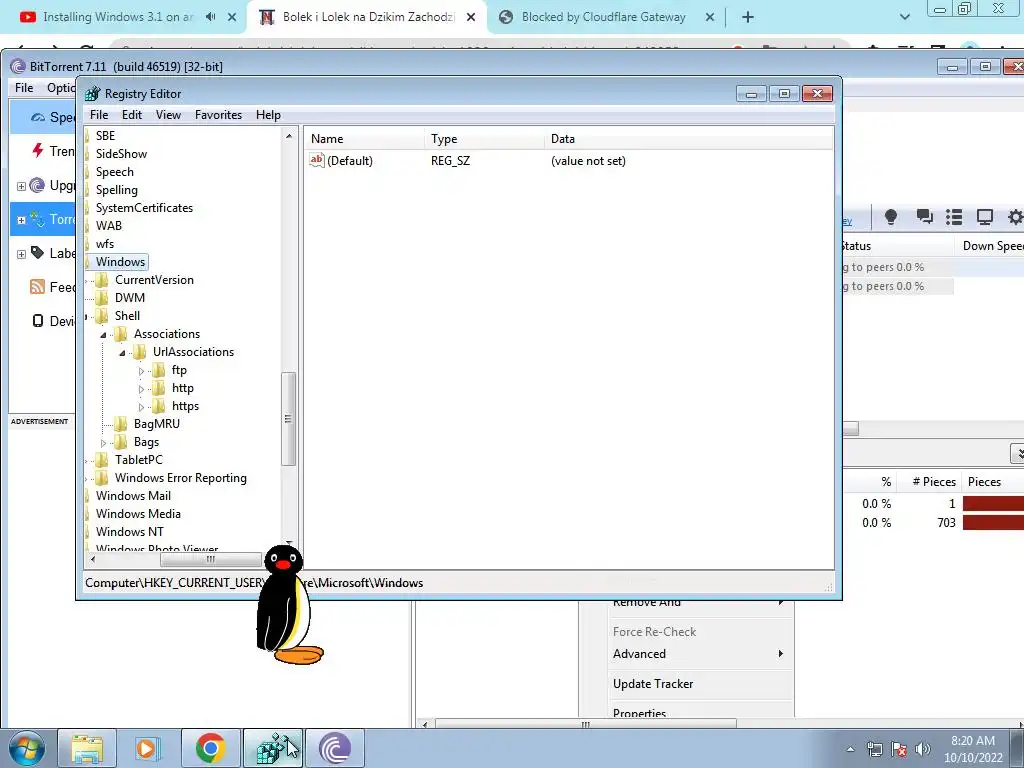Screen dimensions: 1024x768
Task: Select the (Default) registry value
Action: tap(349, 161)
